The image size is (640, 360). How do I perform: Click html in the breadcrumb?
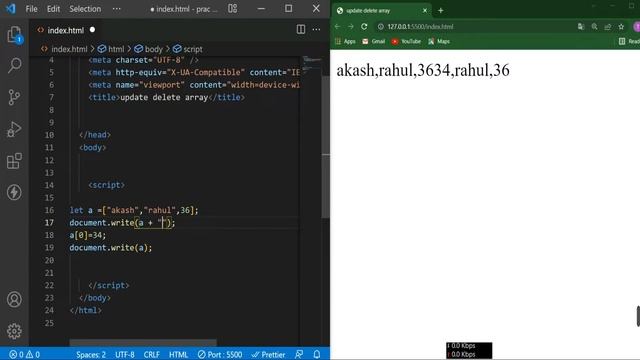pos(111,49)
